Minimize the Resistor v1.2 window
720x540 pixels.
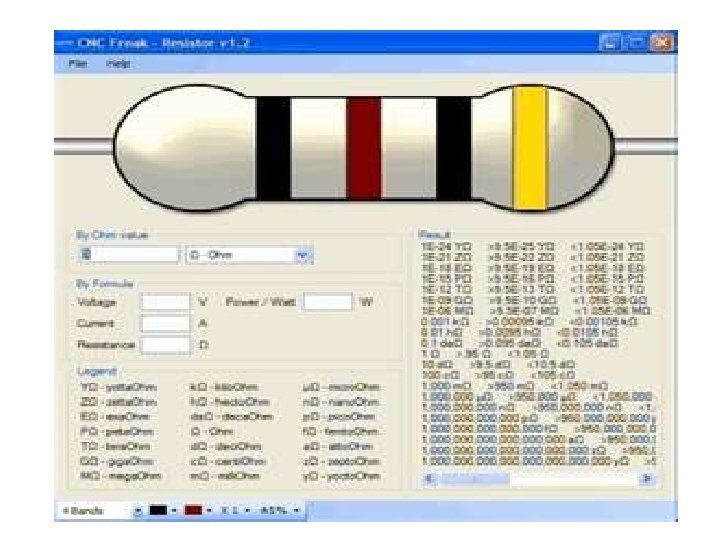point(610,43)
